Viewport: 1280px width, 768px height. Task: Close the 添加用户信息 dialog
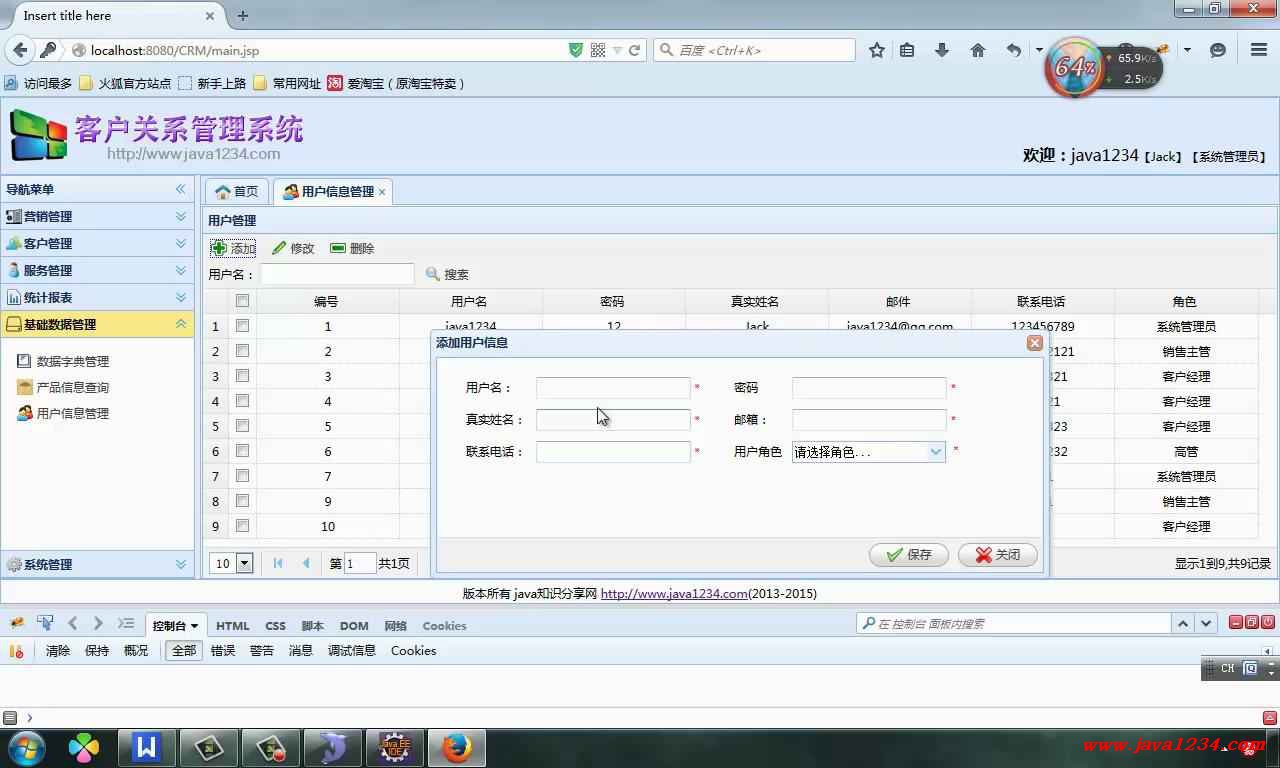[1035, 343]
